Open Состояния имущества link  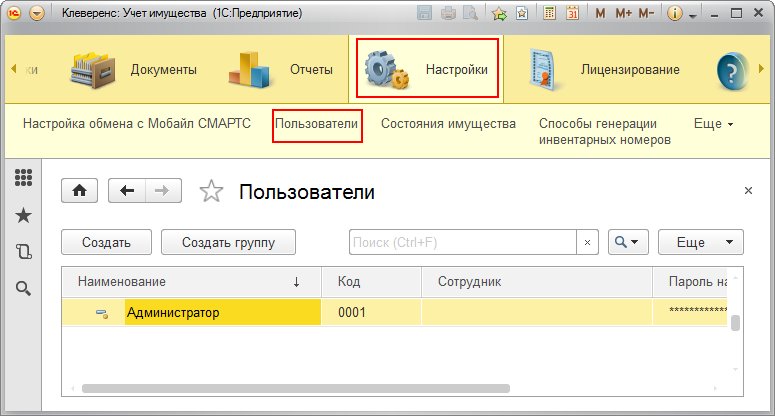pyautogui.click(x=448, y=124)
